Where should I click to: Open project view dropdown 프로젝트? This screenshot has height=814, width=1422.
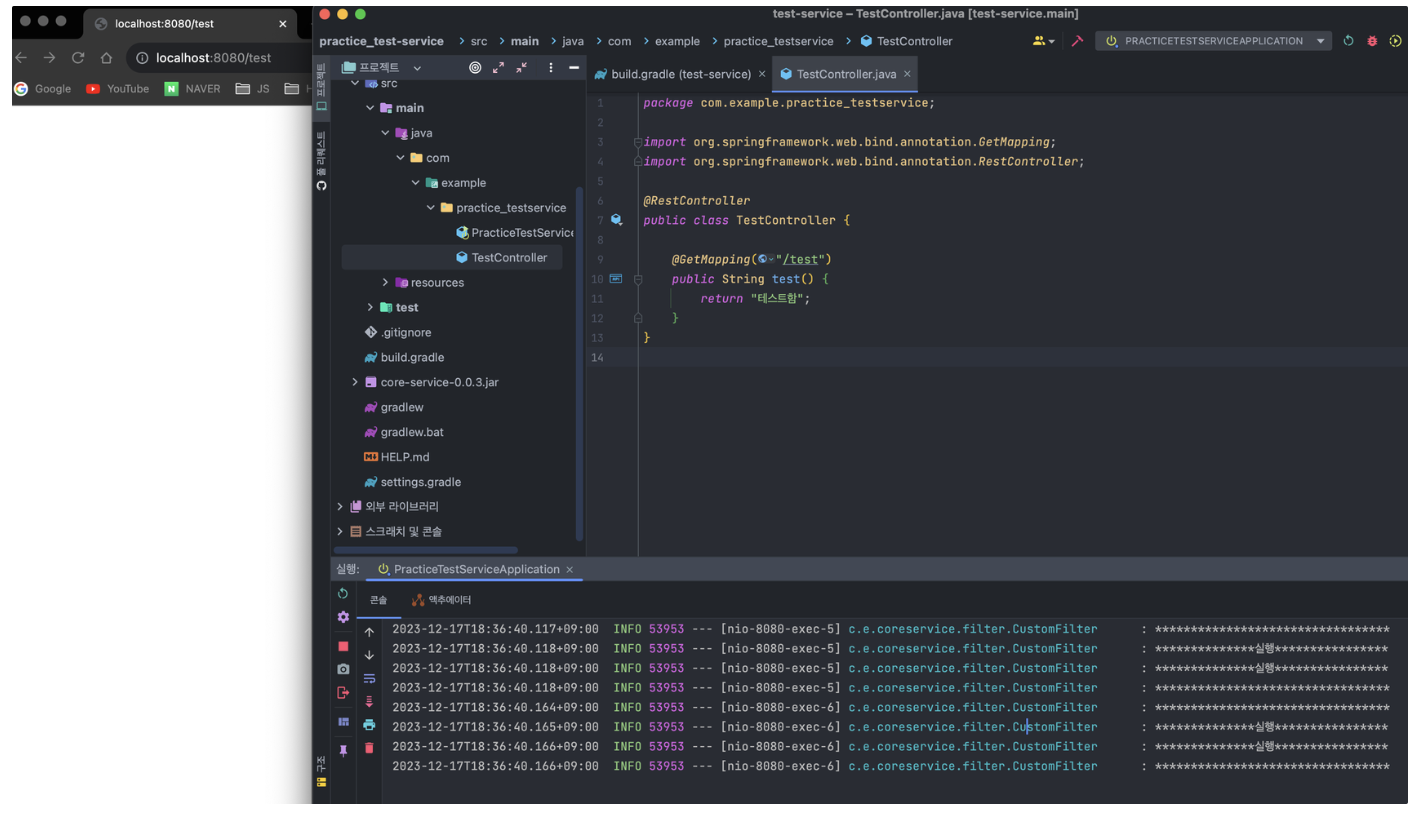point(382,67)
